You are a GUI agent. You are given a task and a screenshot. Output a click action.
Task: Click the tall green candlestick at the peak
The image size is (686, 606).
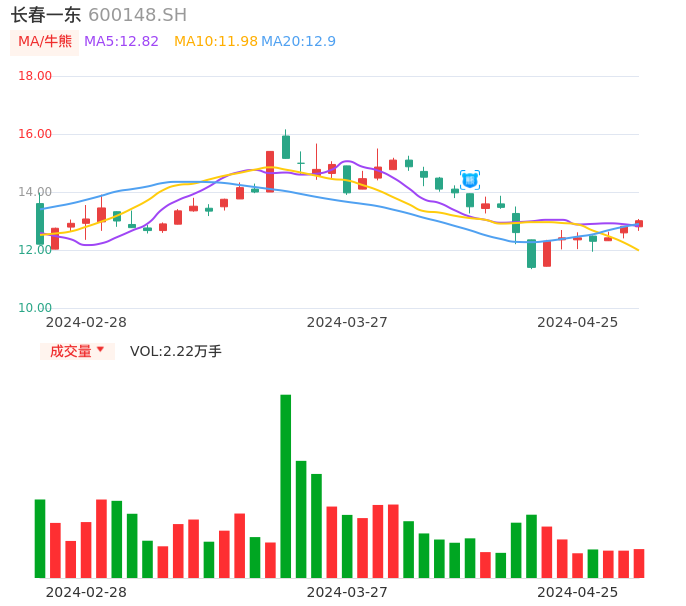tap(286, 147)
